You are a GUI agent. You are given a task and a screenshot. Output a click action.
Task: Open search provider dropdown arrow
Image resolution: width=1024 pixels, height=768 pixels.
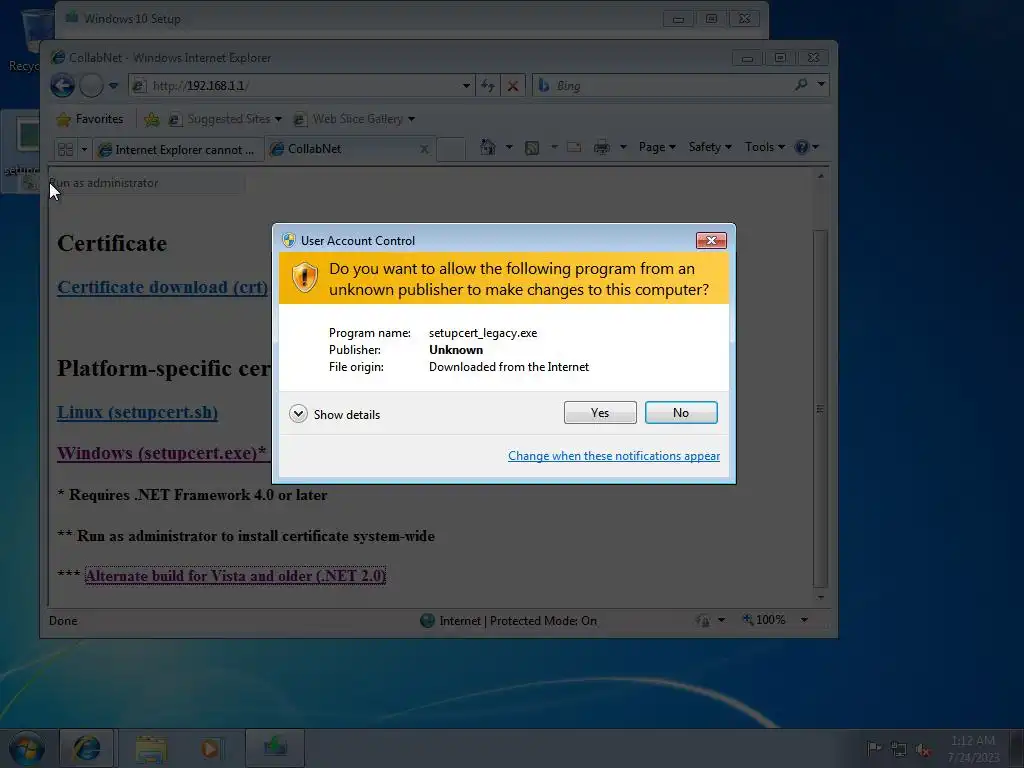tap(821, 85)
